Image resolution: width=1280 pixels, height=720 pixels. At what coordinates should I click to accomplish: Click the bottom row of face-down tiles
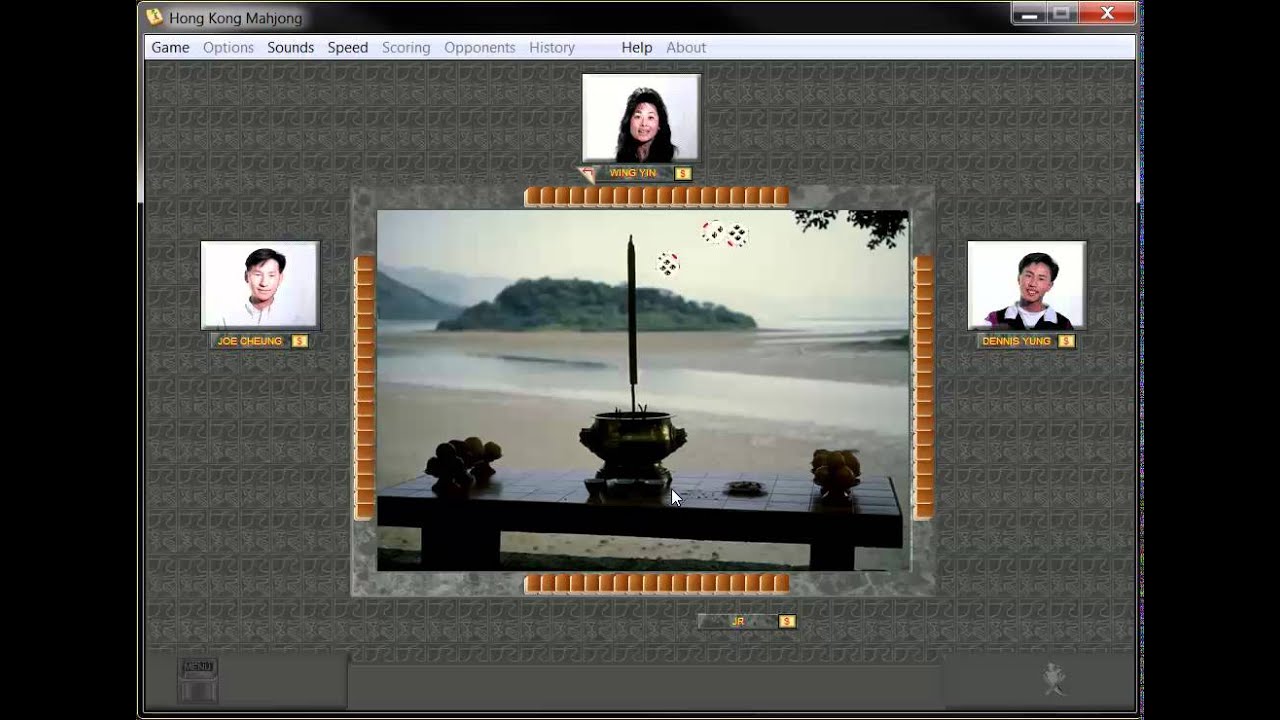(657, 584)
